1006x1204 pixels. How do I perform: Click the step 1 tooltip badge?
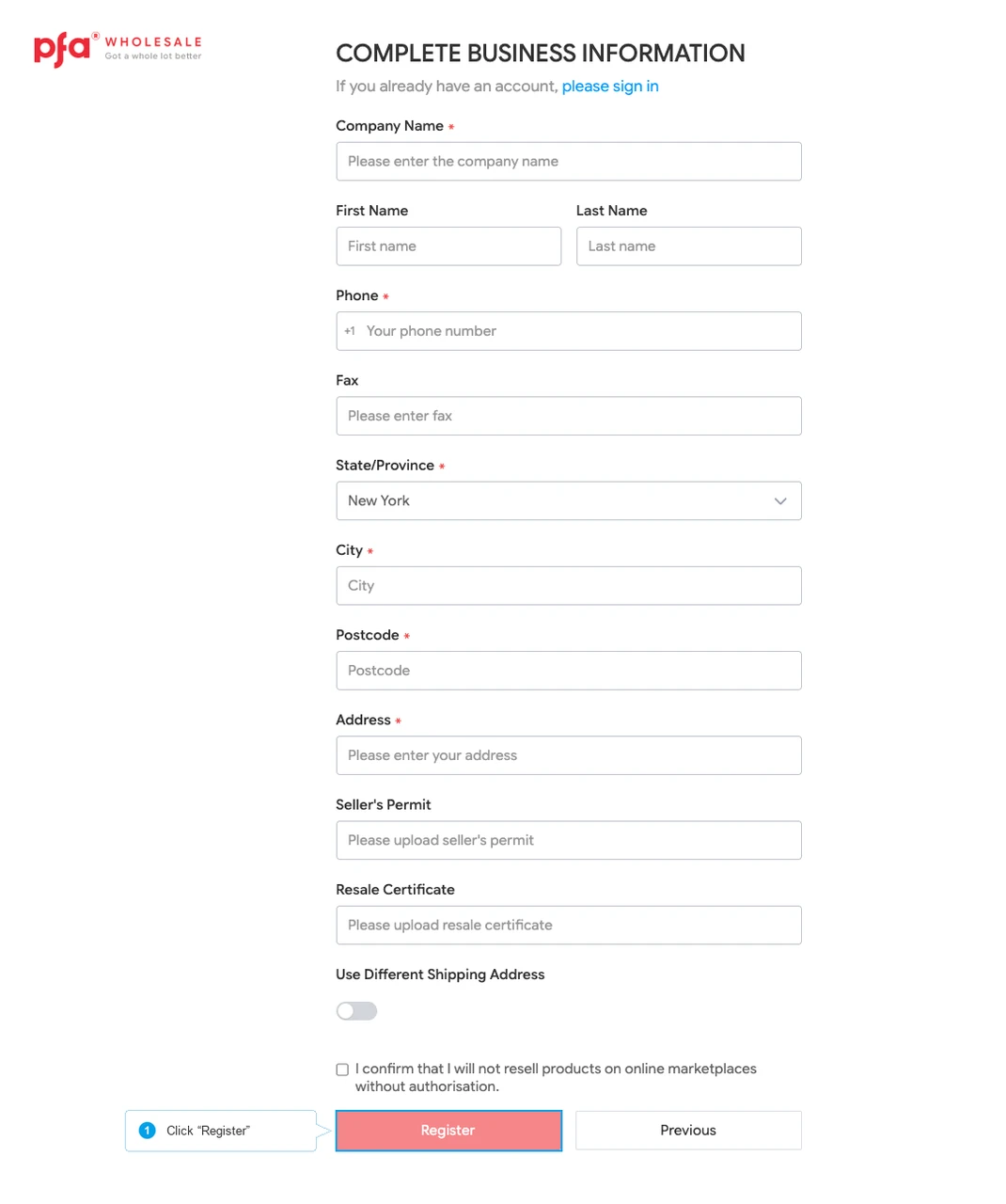pyautogui.click(x=148, y=1131)
